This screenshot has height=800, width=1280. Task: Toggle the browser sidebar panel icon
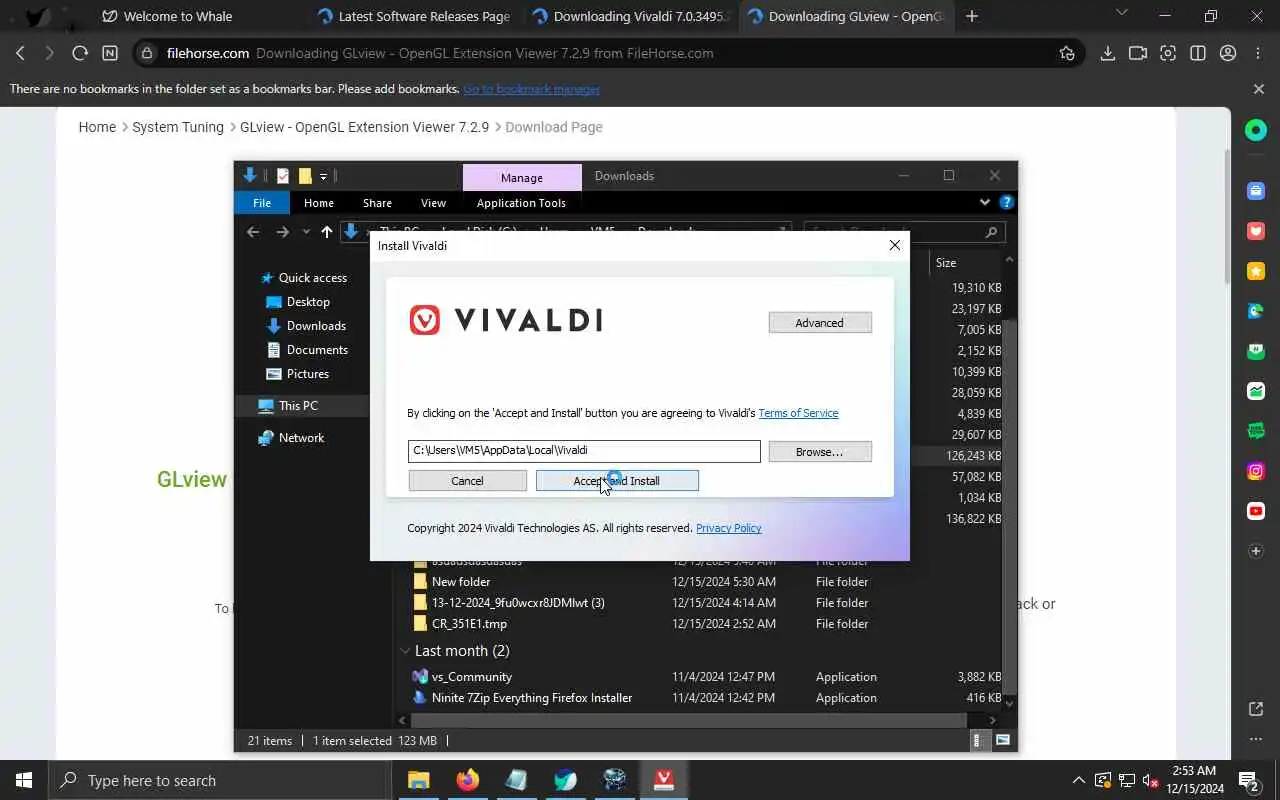pyautogui.click(x=1198, y=53)
